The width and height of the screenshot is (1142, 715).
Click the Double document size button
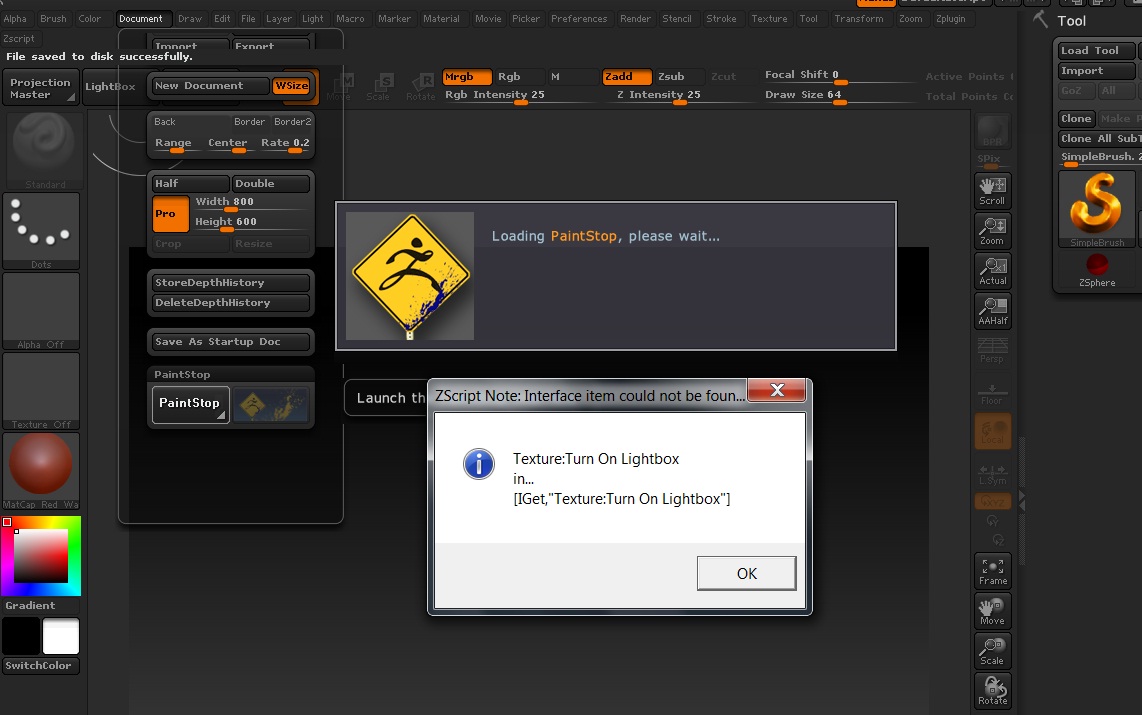click(x=271, y=183)
